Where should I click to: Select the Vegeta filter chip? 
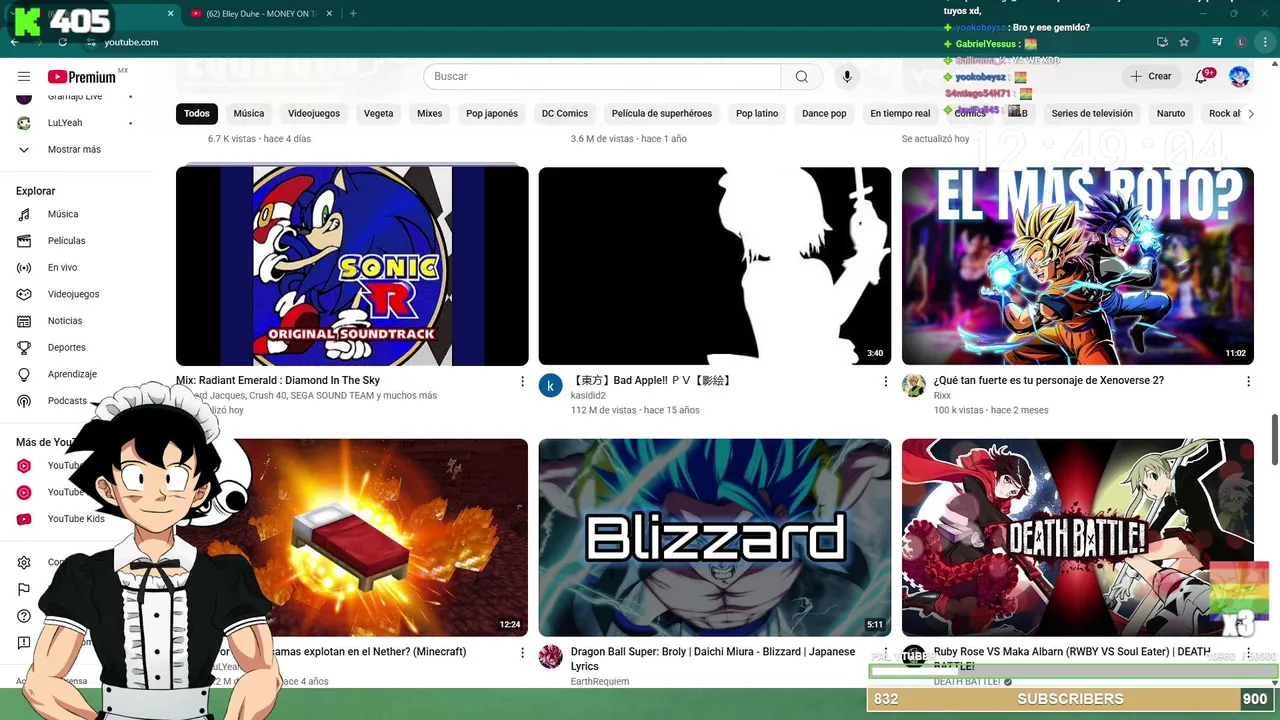[x=378, y=113]
